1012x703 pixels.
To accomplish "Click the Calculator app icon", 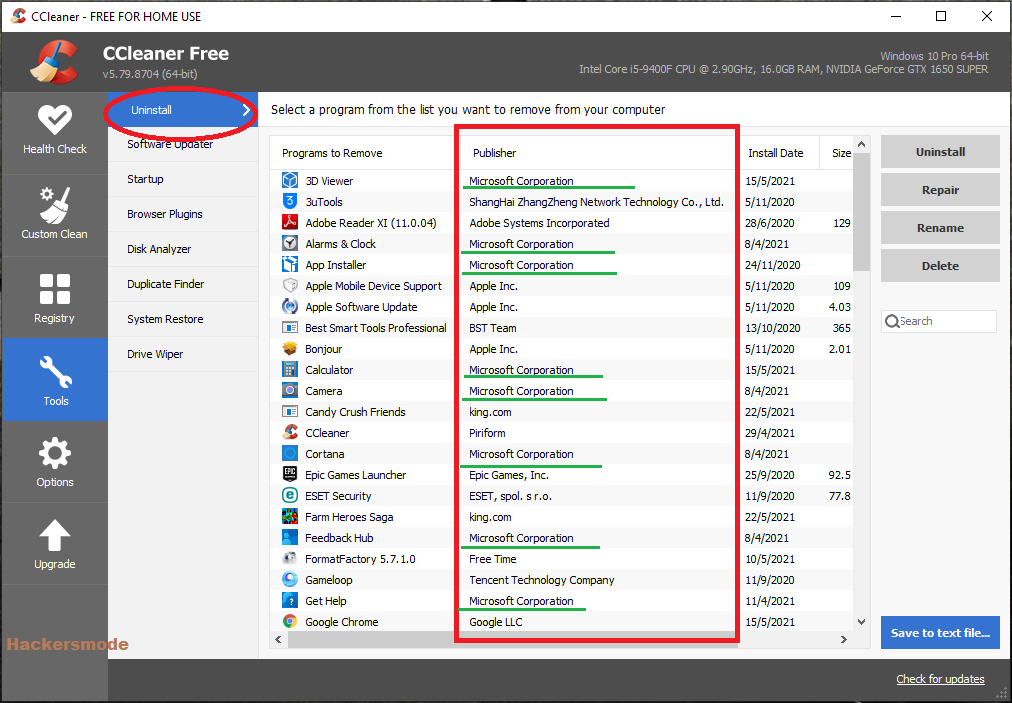I will [x=290, y=369].
